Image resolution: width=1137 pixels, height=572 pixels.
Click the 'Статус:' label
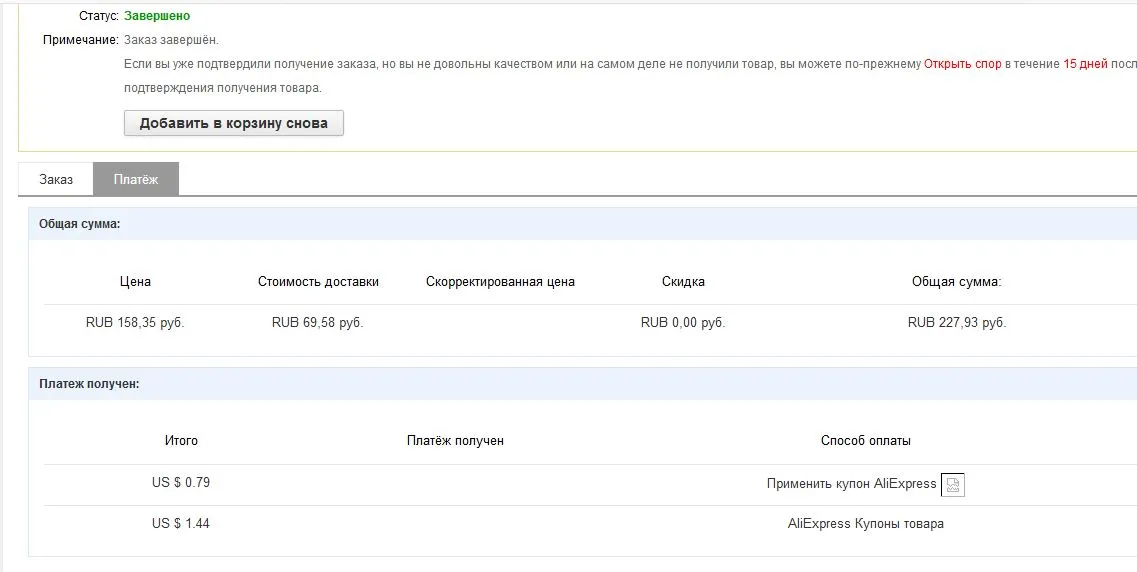point(99,16)
